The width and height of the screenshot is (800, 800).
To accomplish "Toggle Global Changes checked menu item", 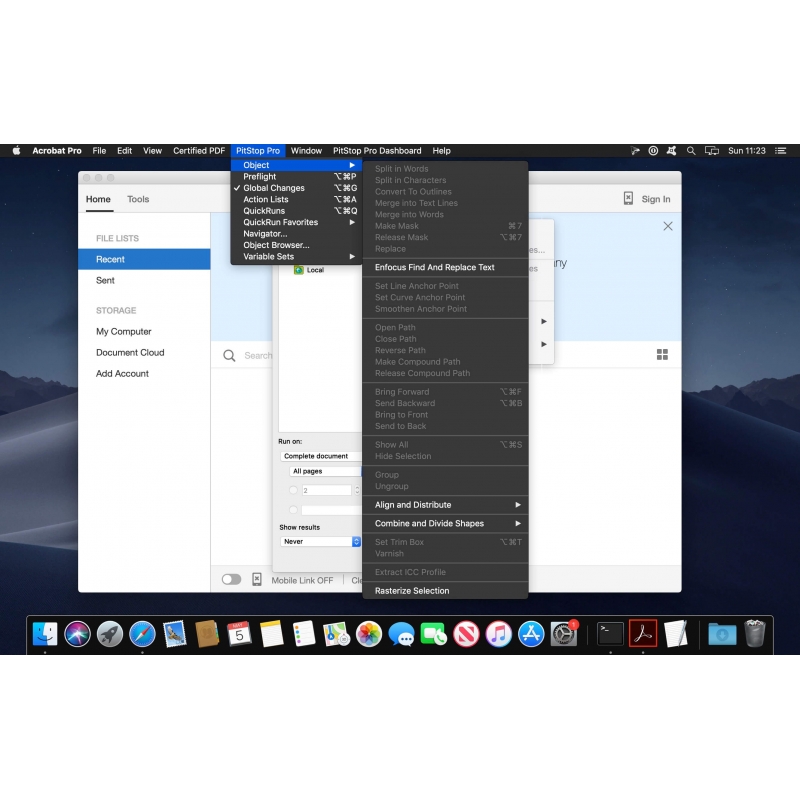I will click(296, 188).
